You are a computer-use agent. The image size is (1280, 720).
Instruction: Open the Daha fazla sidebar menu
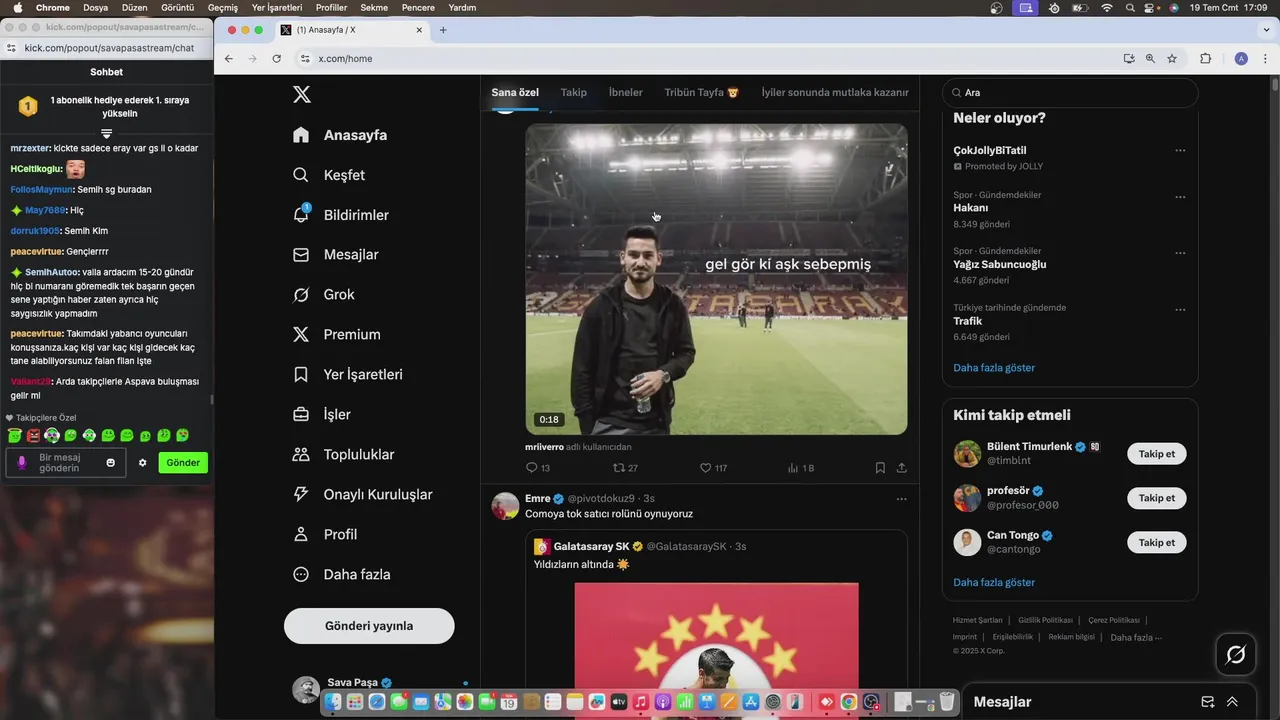pyautogui.click(x=341, y=575)
